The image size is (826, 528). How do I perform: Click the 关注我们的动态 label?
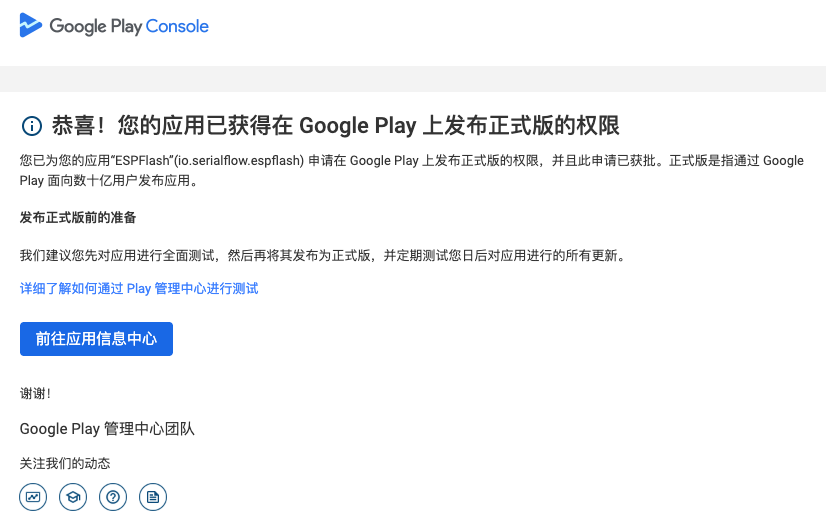tap(65, 463)
